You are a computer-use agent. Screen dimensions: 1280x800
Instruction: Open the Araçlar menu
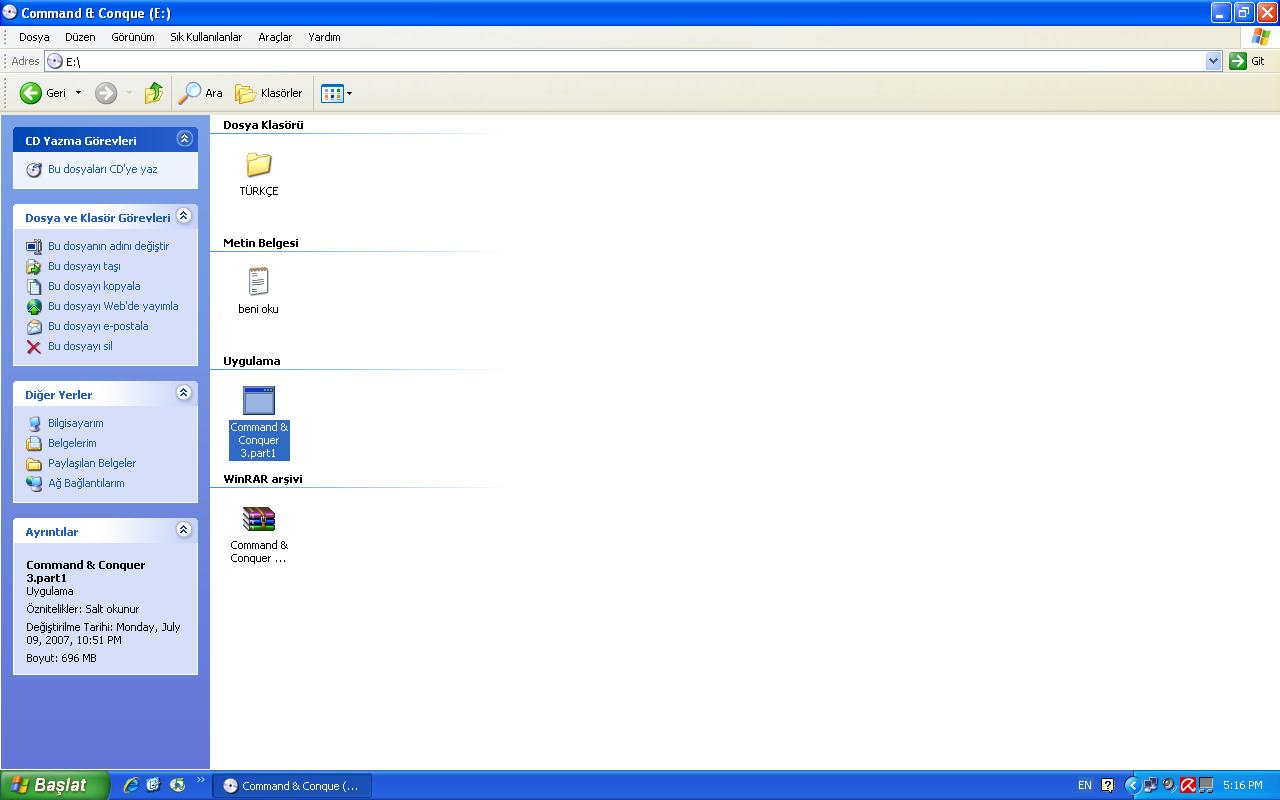point(275,37)
